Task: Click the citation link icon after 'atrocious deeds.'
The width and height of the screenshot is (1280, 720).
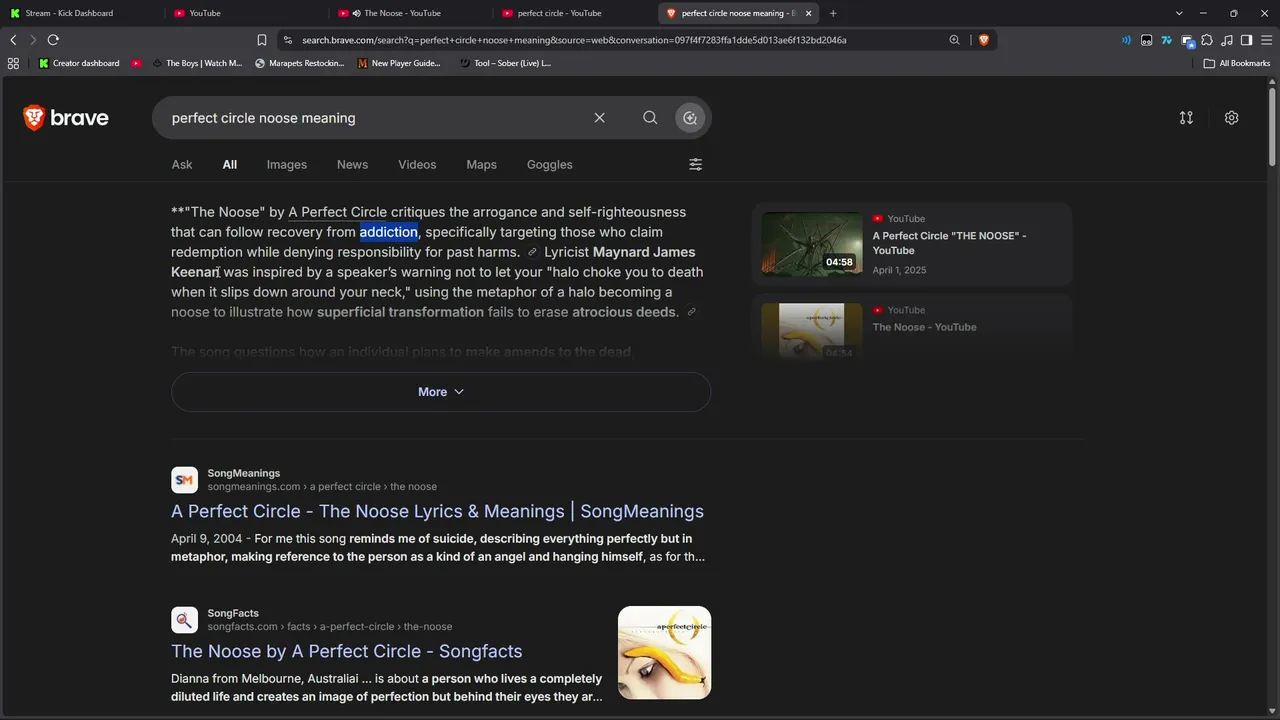Action: point(691,312)
